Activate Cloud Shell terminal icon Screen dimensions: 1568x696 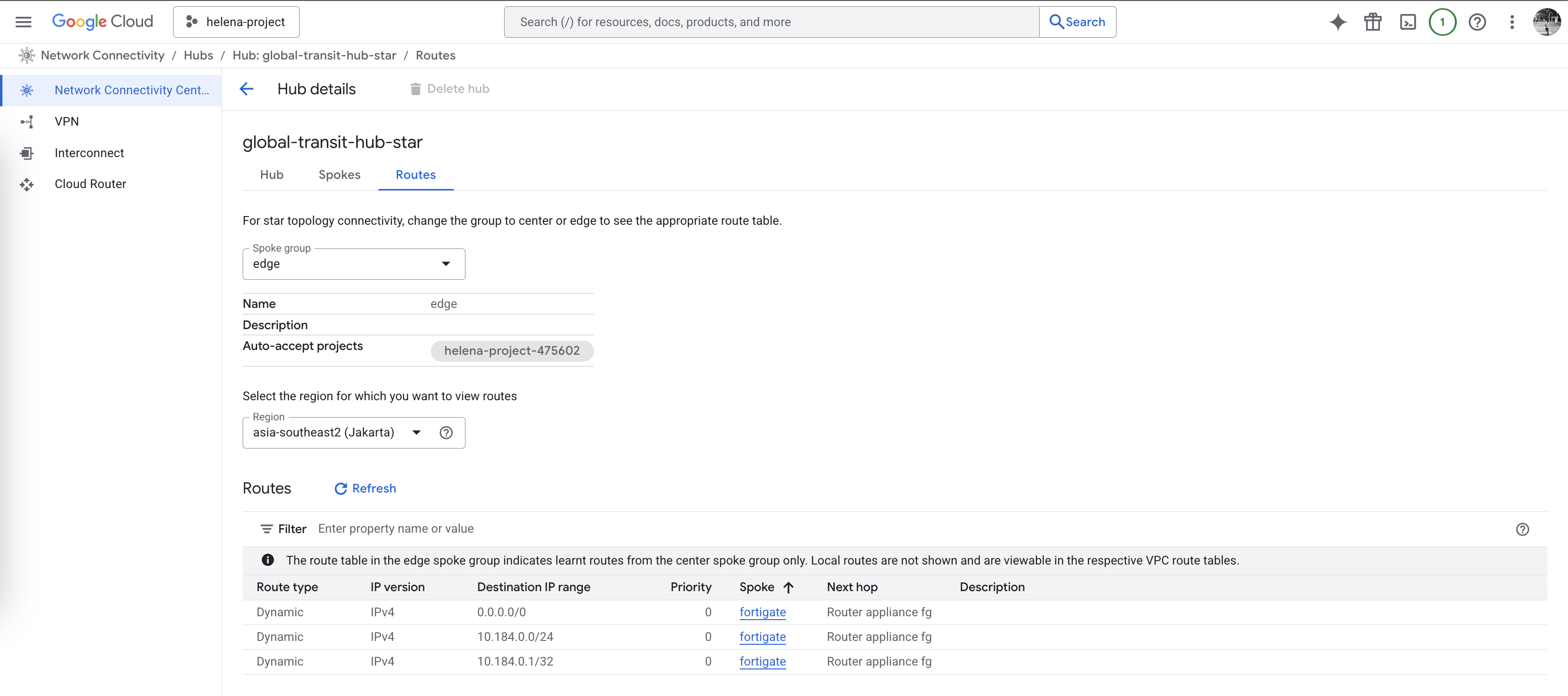(x=1408, y=22)
